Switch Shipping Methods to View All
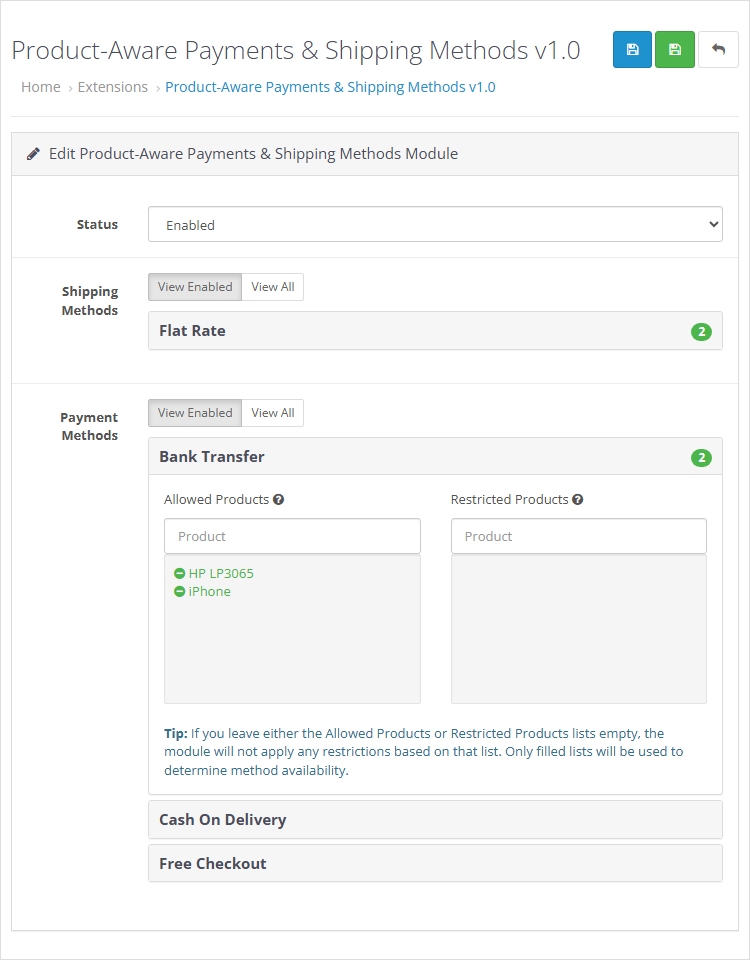This screenshot has height=960, width=750. coord(273,287)
